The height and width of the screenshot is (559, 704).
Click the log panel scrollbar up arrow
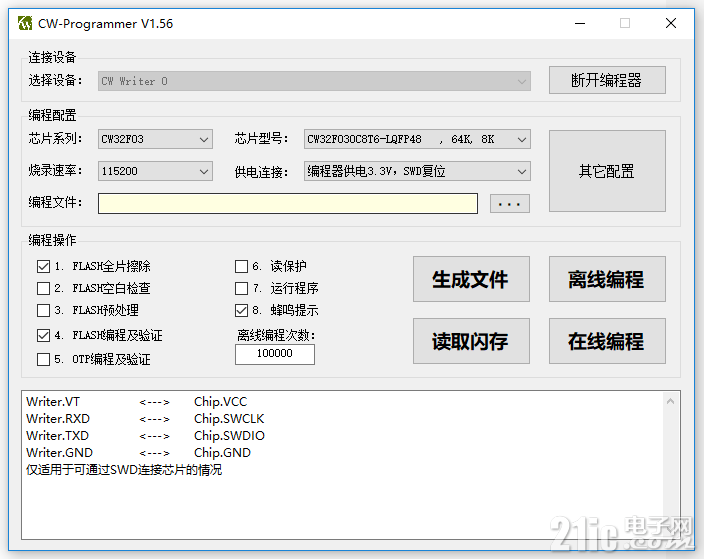tap(670, 401)
